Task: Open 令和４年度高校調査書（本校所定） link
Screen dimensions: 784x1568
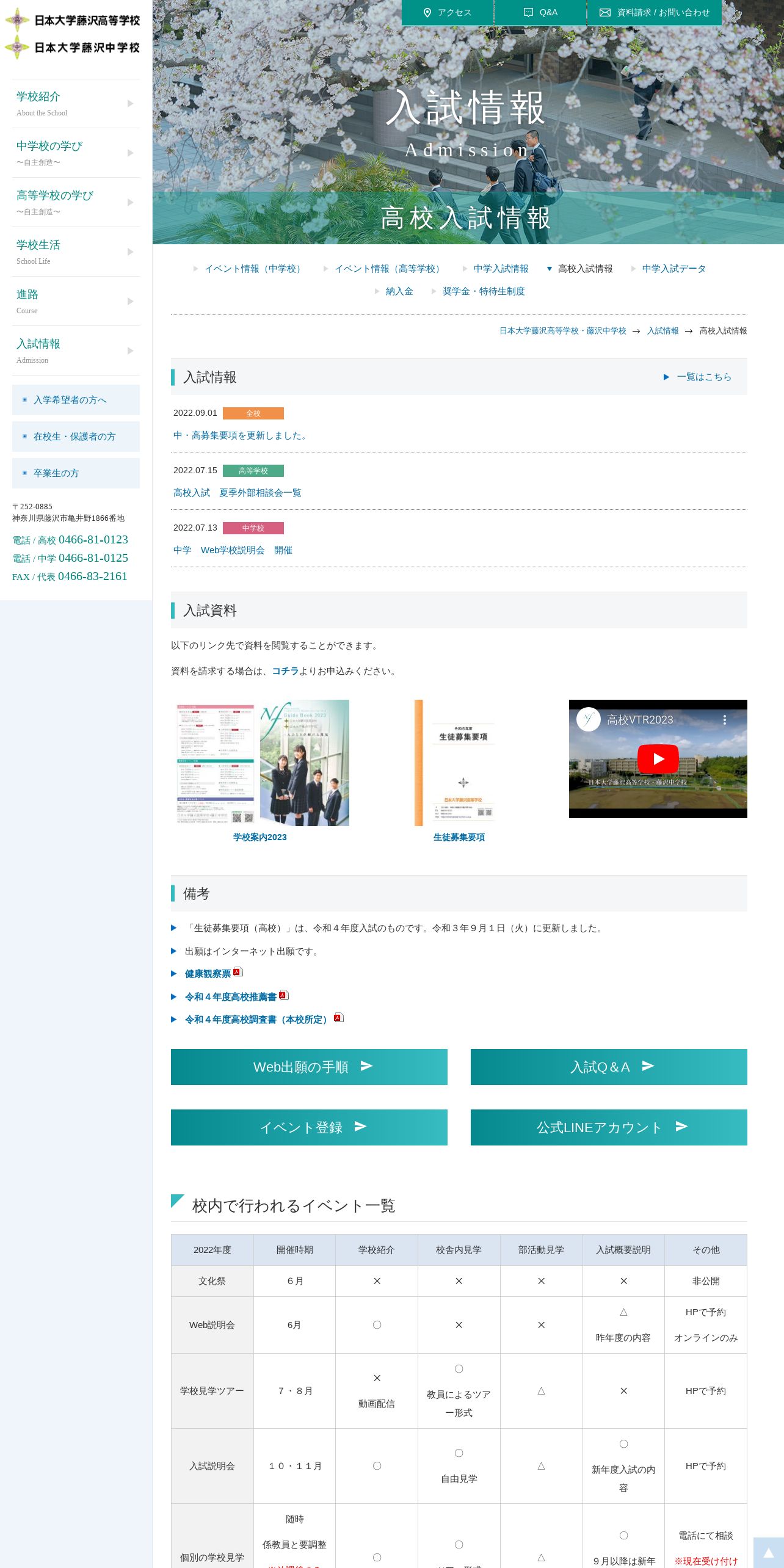Action: click(x=258, y=1020)
